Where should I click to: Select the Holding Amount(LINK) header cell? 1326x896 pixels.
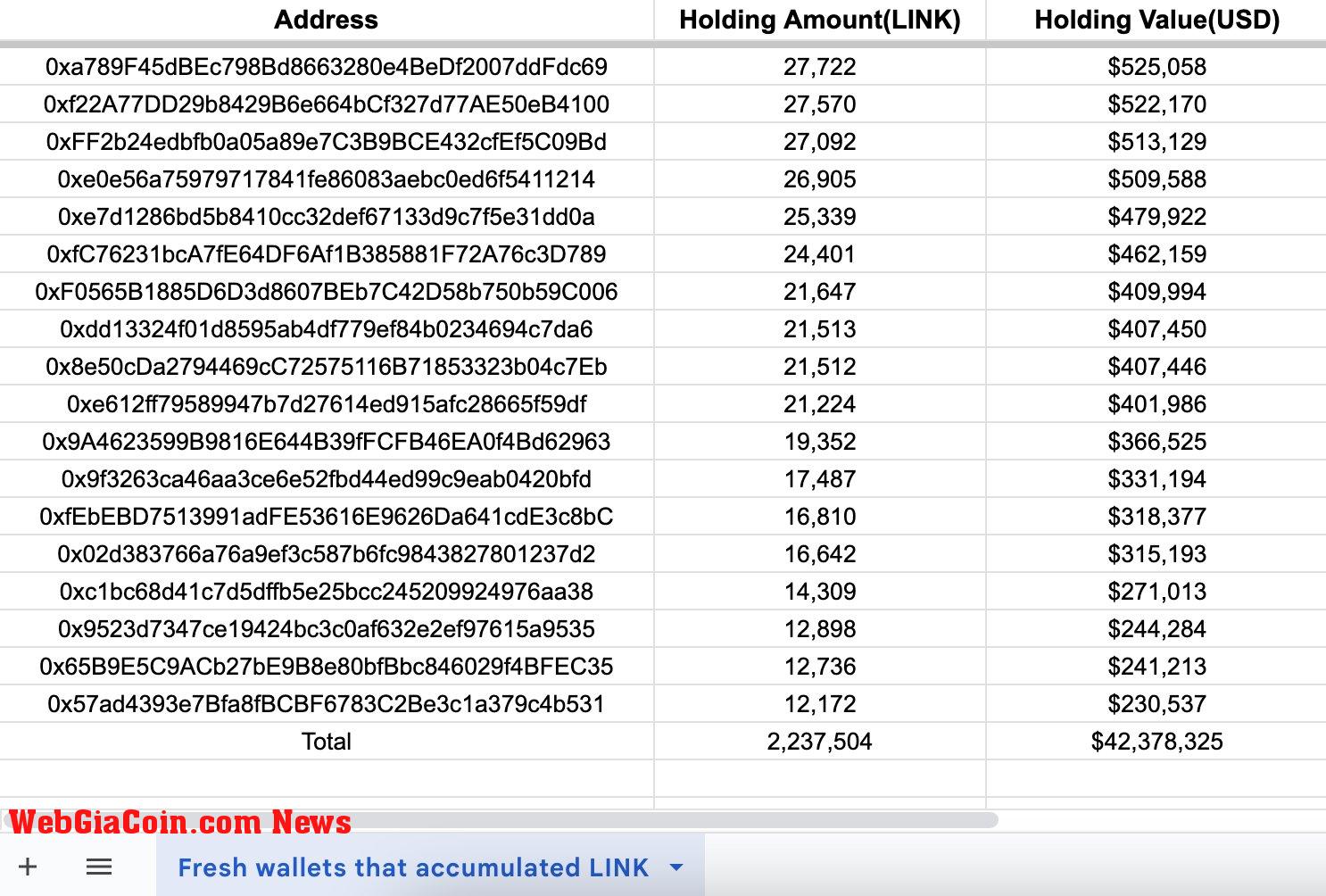(x=820, y=20)
